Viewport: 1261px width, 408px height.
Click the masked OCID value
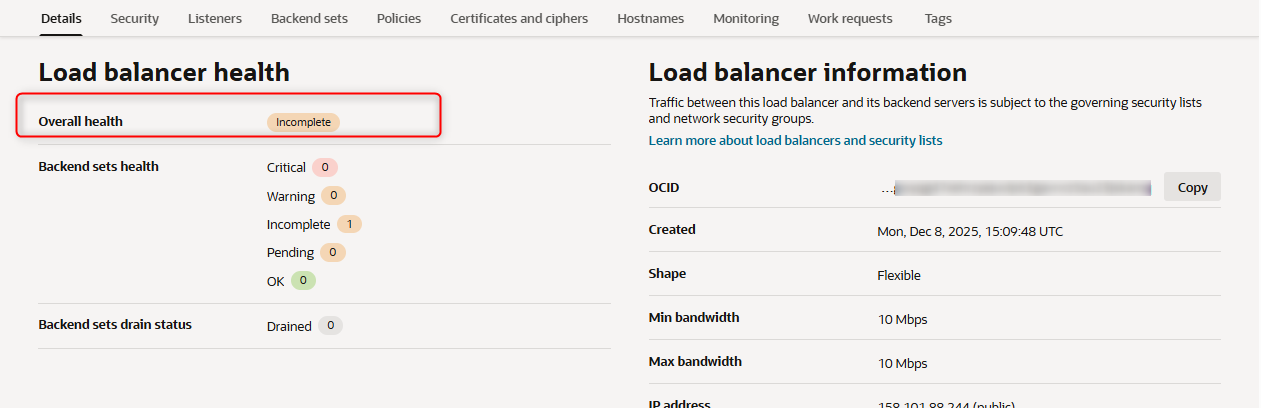pyautogui.click(x=1020, y=187)
